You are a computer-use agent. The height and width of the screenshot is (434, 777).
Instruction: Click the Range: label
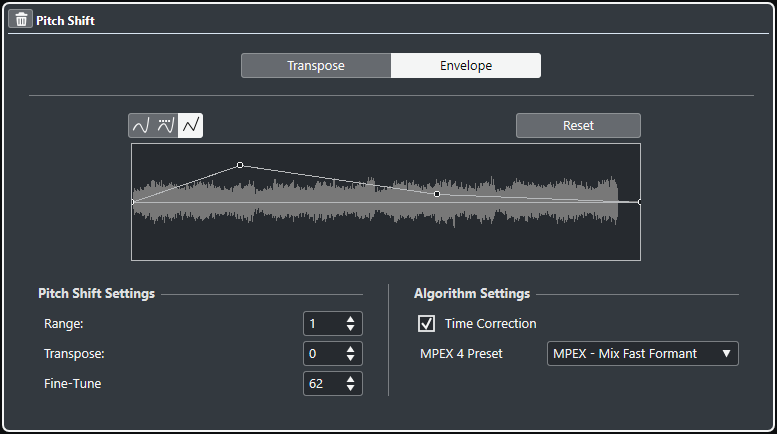tap(63, 324)
